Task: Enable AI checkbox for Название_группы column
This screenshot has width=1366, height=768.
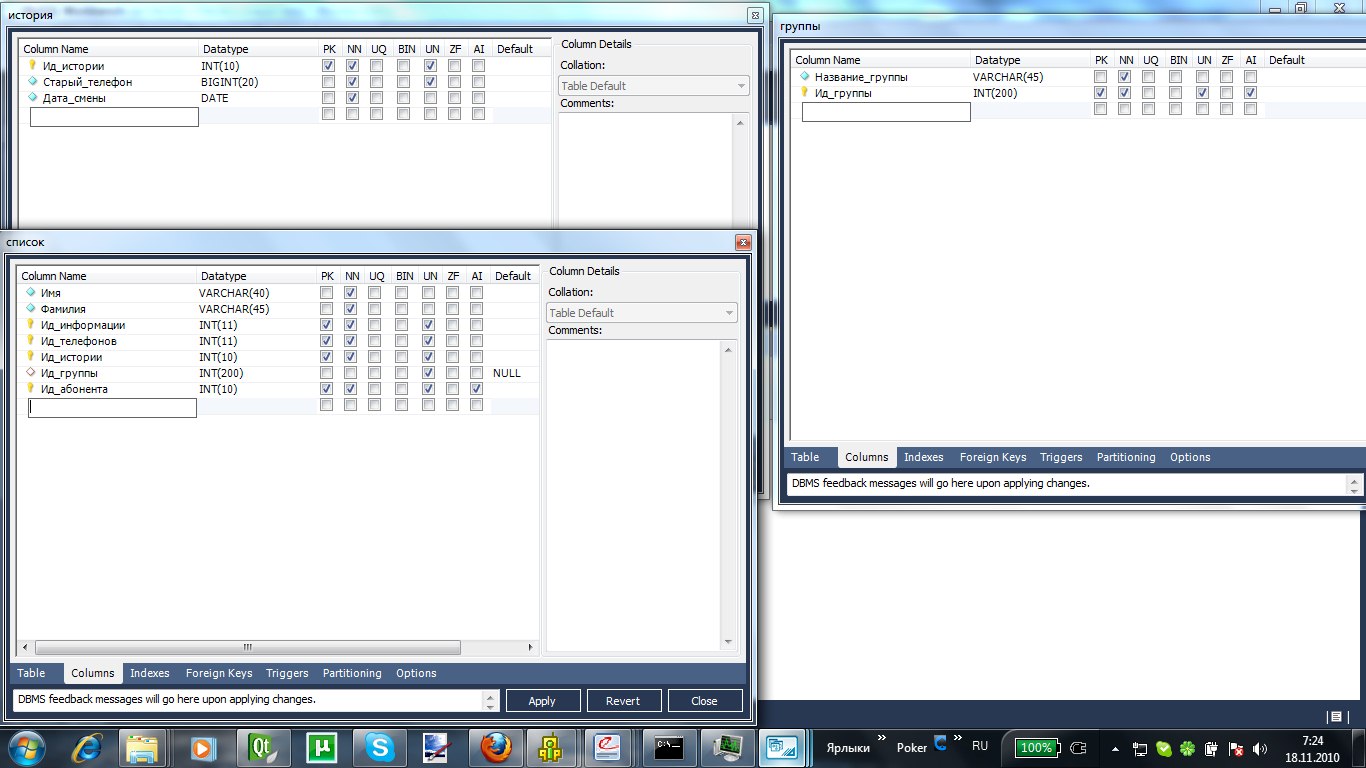Action: (1250, 77)
